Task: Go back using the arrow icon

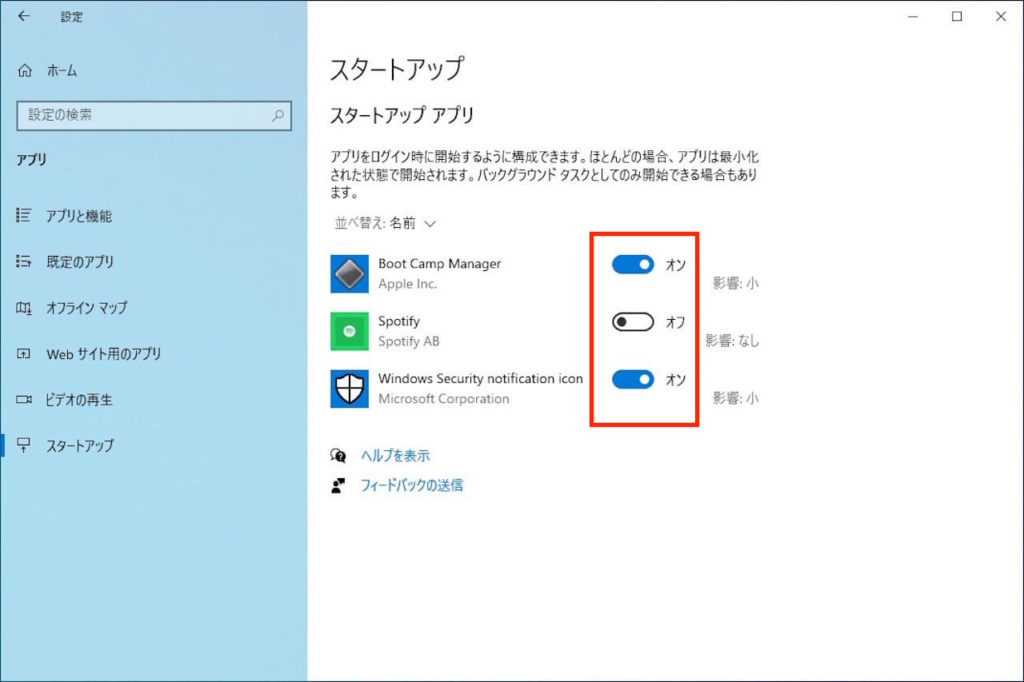Action: coord(24,16)
